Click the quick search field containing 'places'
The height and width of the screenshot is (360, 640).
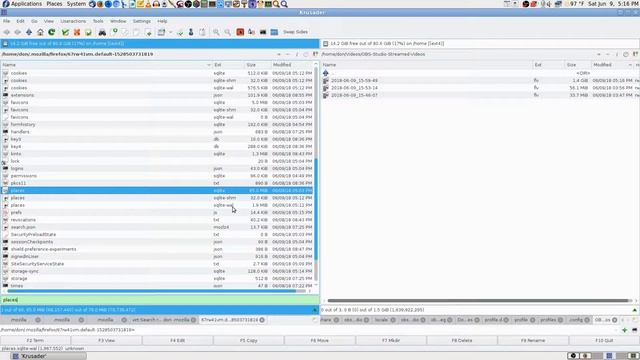[160, 300]
